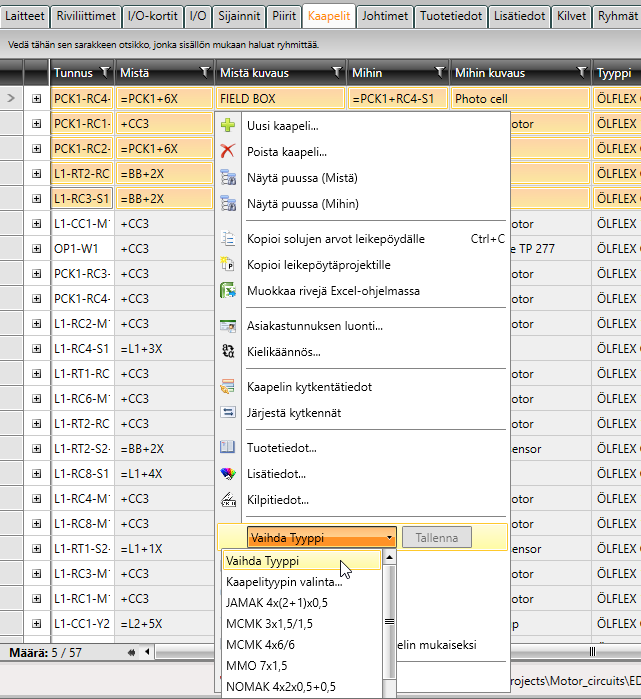The height and width of the screenshot is (699, 641).
Task: Click the Kilpitiedot icon
Action: coord(228,499)
